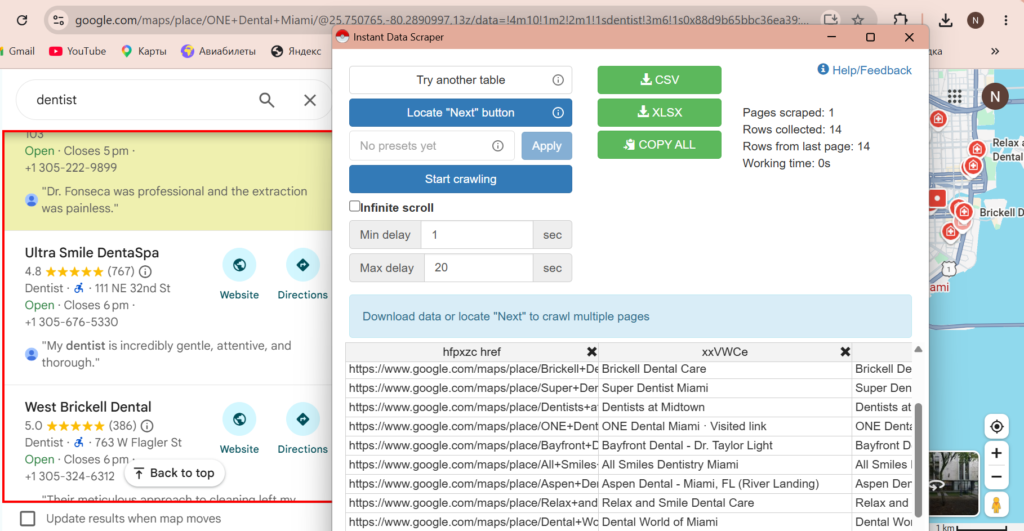The width and height of the screenshot is (1024, 531).
Task: Enable the Infinite scroll checkbox
Action: pos(355,206)
